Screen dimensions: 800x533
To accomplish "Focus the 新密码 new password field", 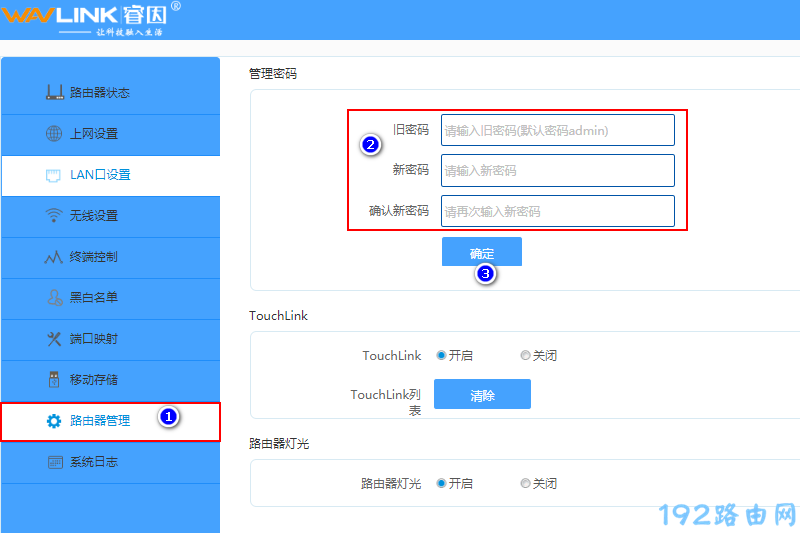I will pos(557,171).
